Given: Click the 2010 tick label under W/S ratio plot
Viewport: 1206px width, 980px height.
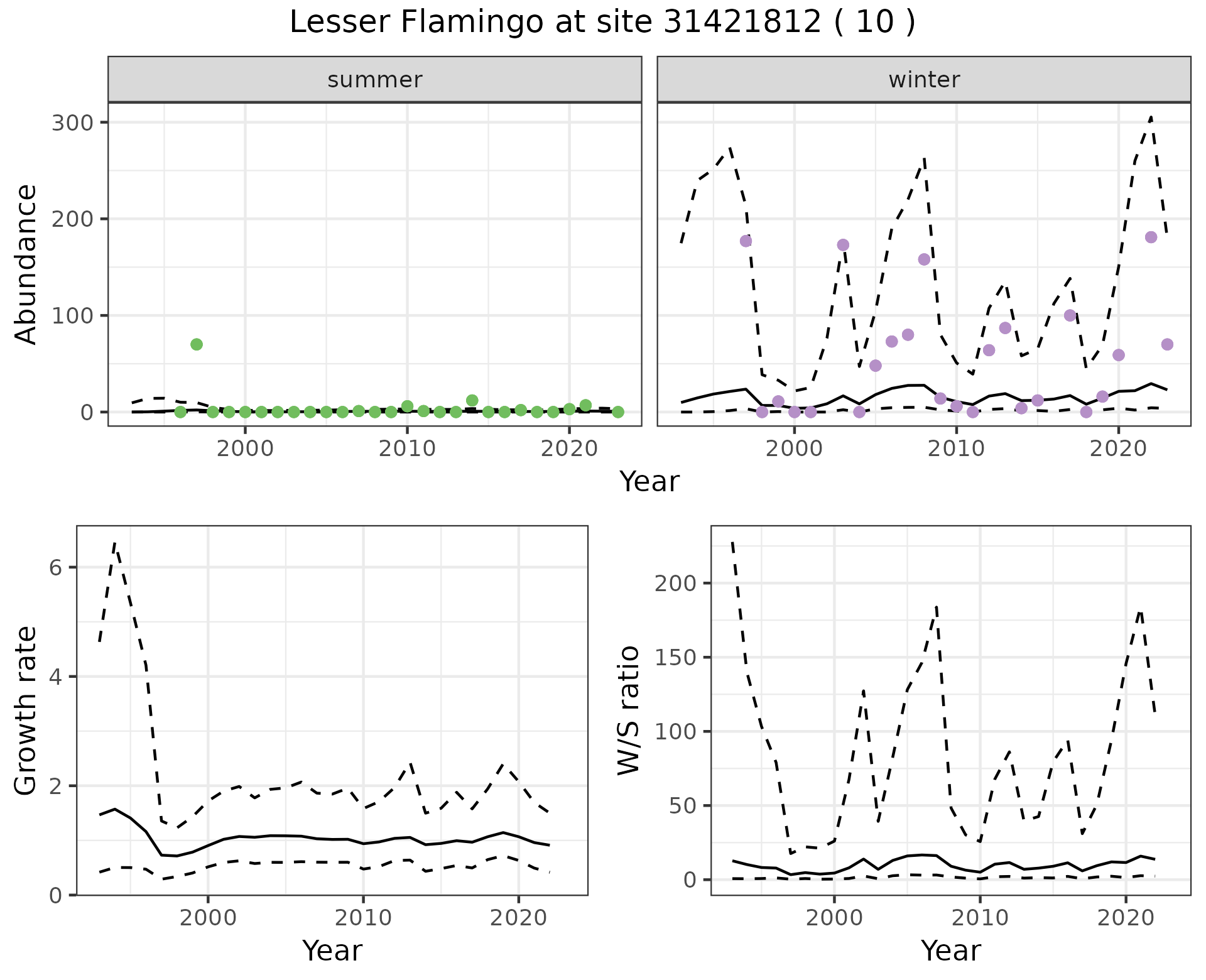Looking at the screenshot, I should [x=979, y=918].
